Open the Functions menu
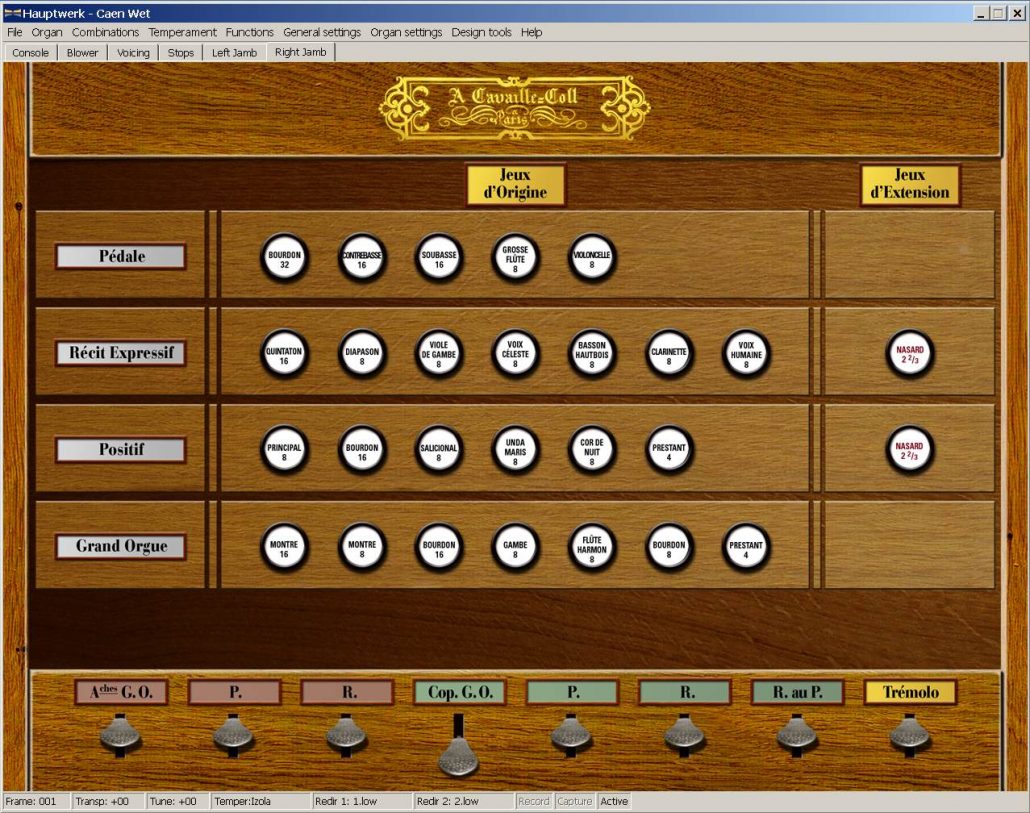Screen dimensions: 1030x813 click(x=250, y=32)
